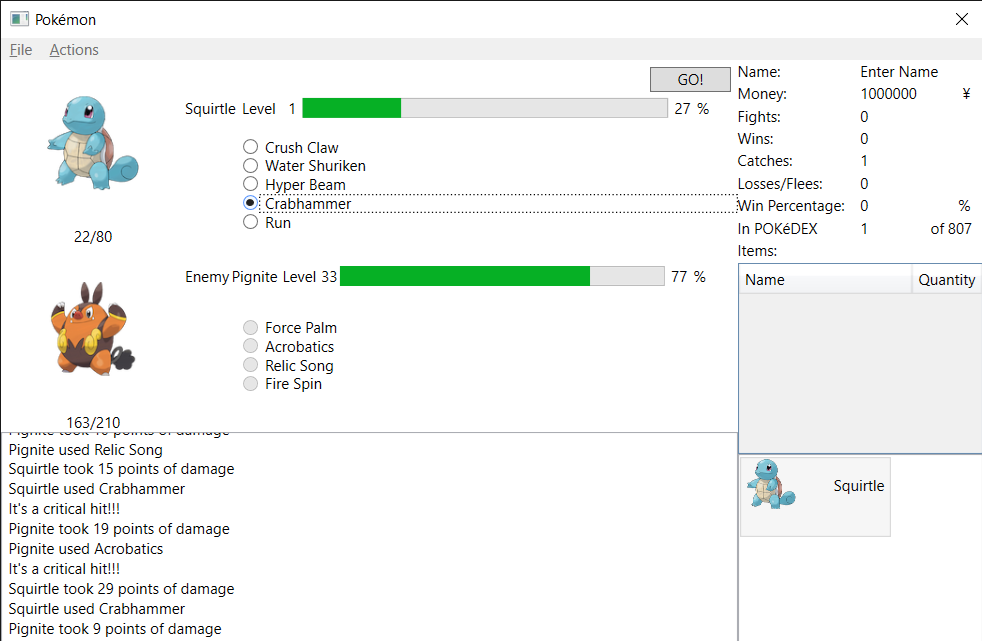This screenshot has width=982, height=641.
Task: Click the 163/210 HP text under Pignite
Action: coord(93,423)
